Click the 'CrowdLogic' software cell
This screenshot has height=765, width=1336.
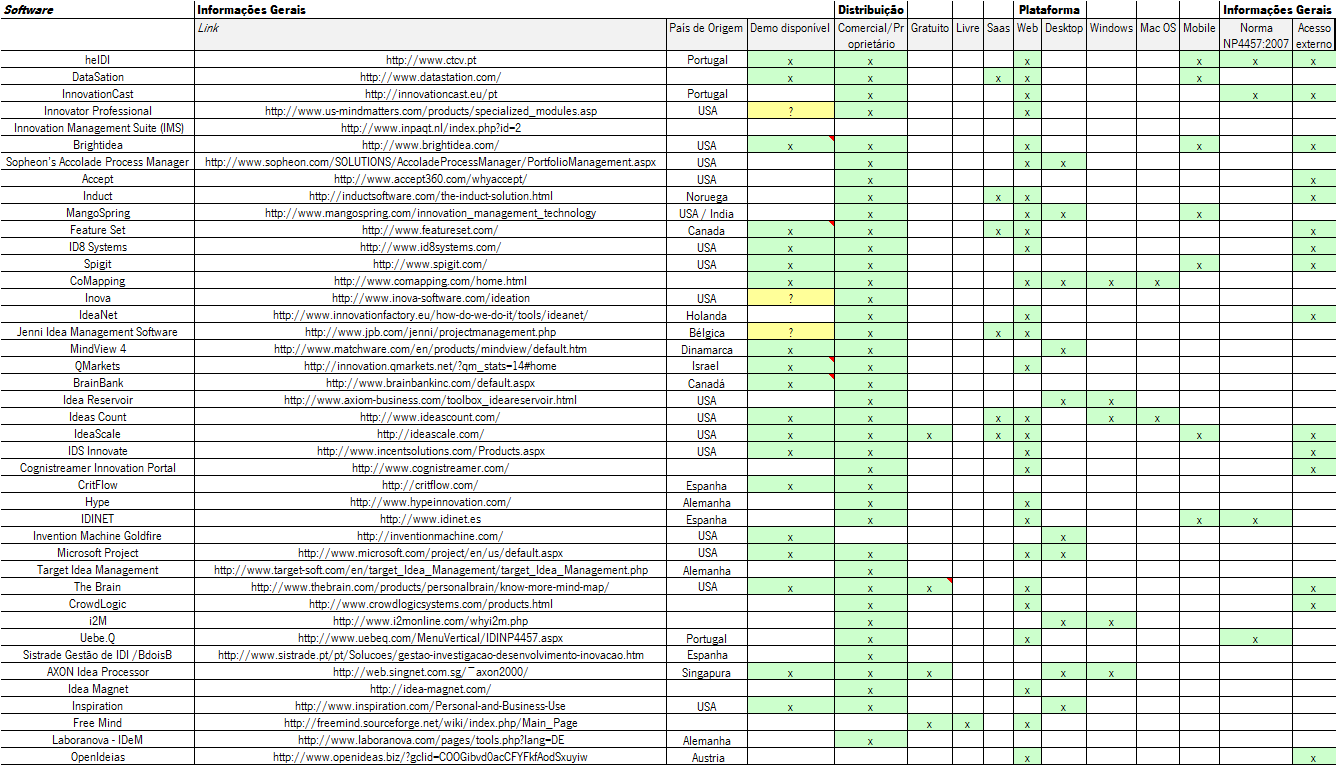pyautogui.click(x=97, y=604)
